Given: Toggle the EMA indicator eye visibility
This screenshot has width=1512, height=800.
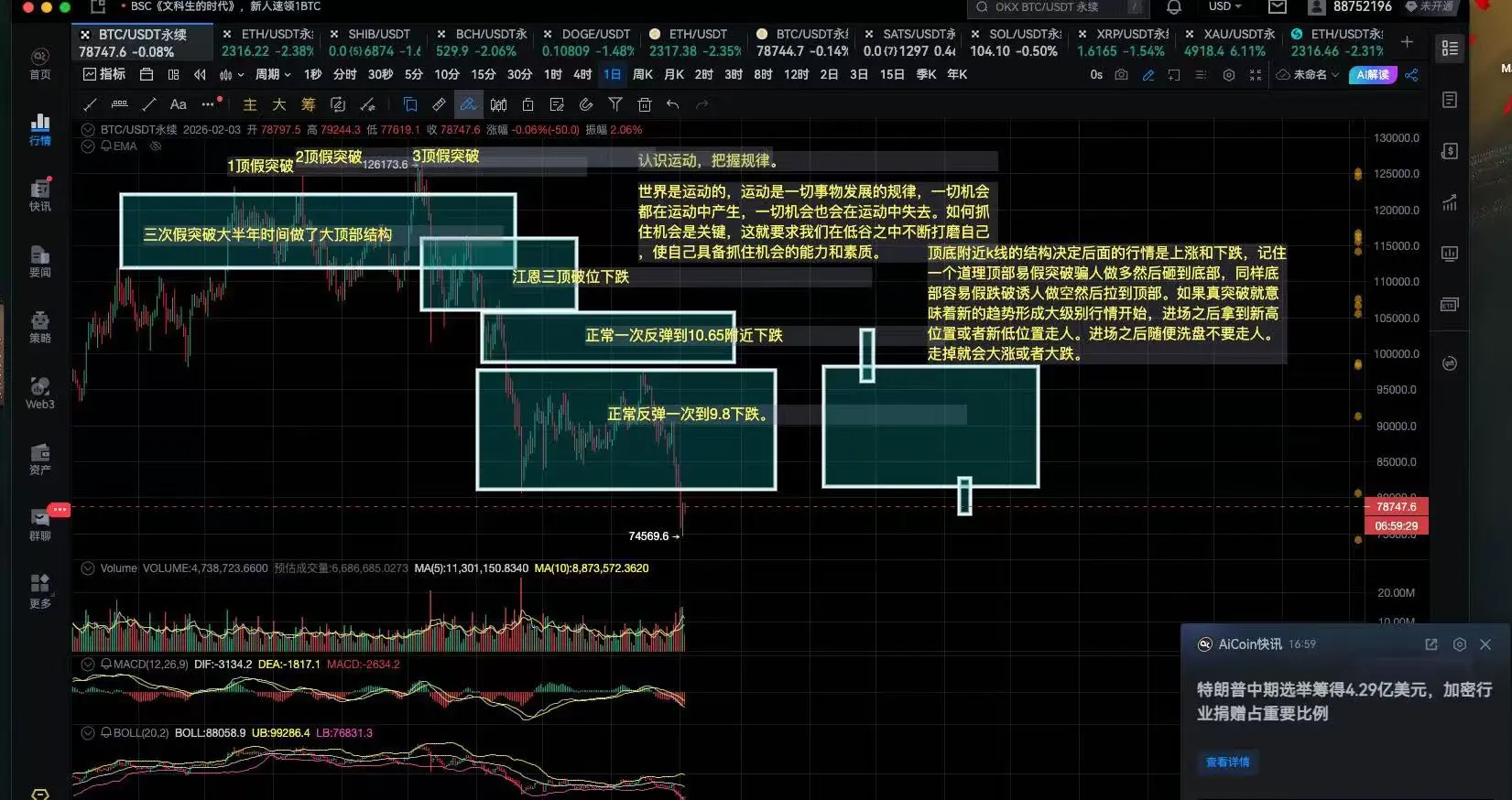Looking at the screenshot, I should pyautogui.click(x=156, y=146).
